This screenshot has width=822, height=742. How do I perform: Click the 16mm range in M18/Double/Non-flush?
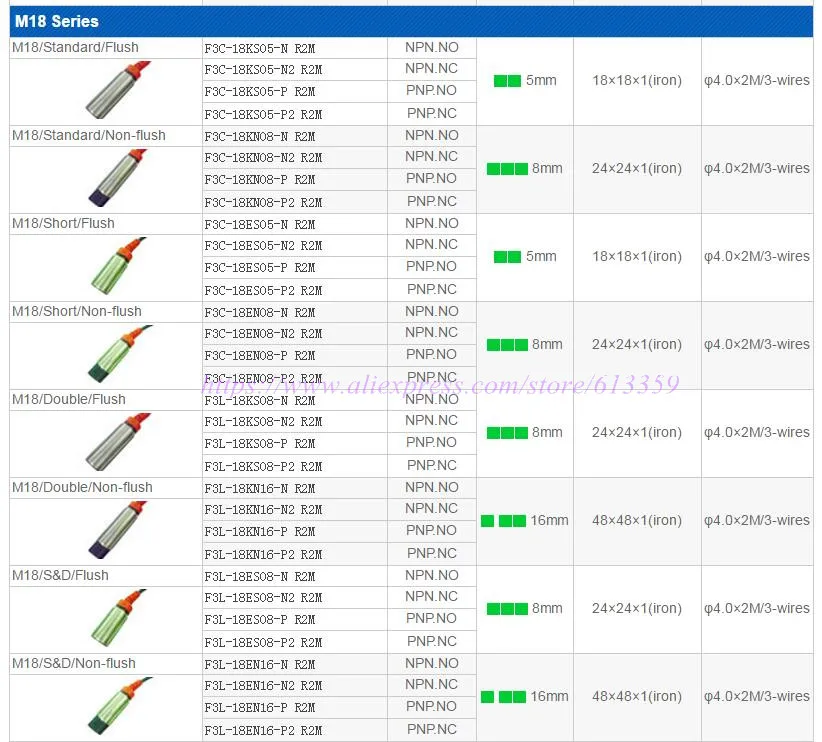[525, 521]
